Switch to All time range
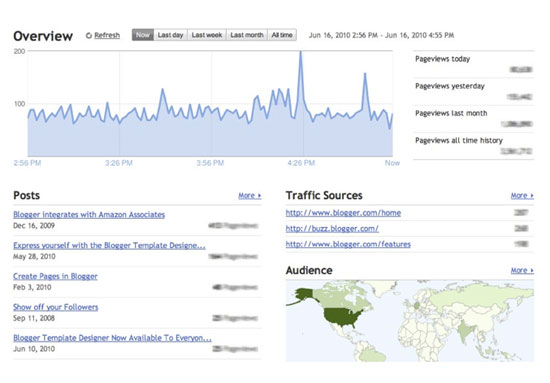The width and height of the screenshot is (550, 383). (x=282, y=35)
